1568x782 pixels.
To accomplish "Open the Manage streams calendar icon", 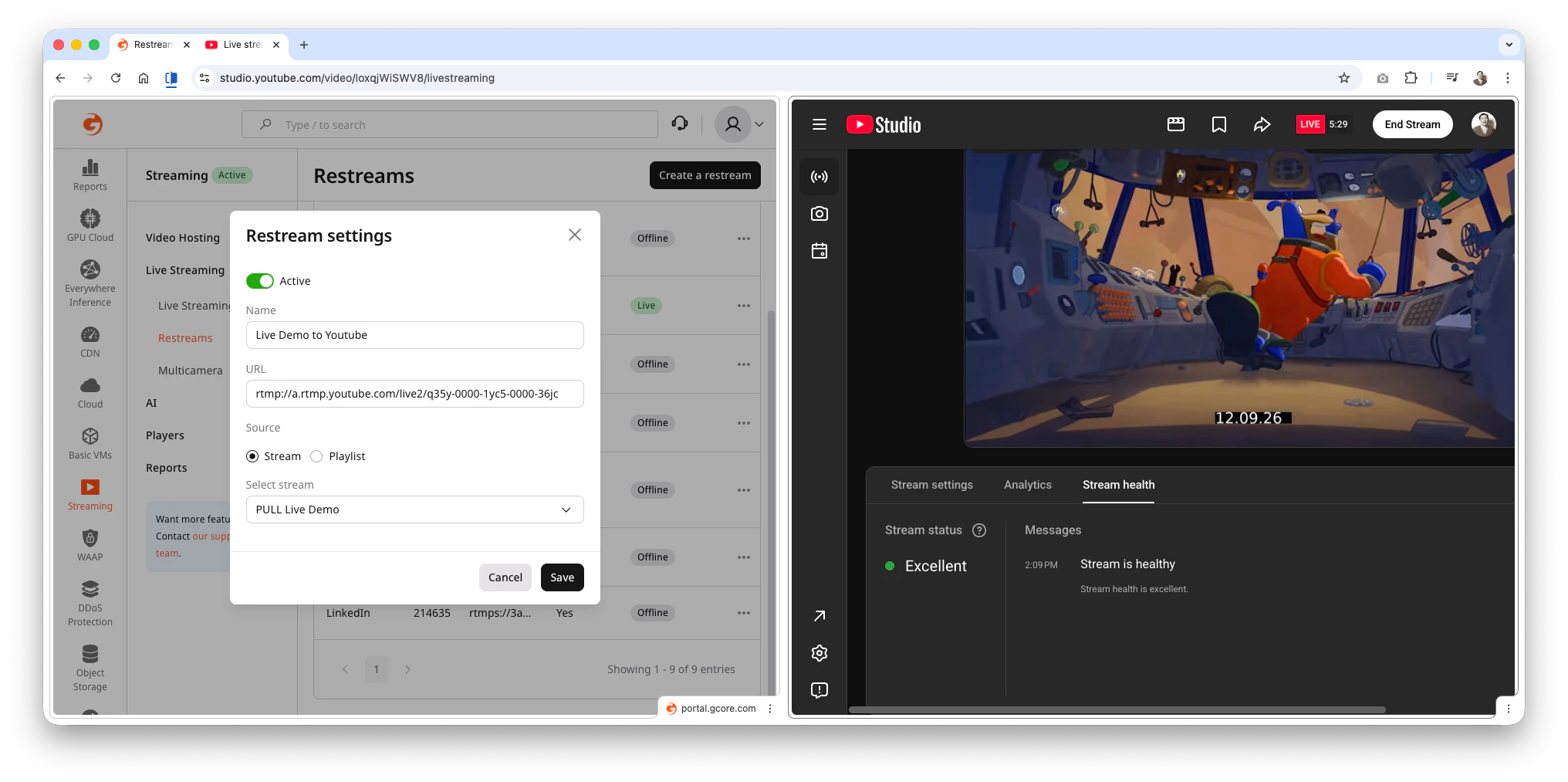I will click(x=819, y=251).
